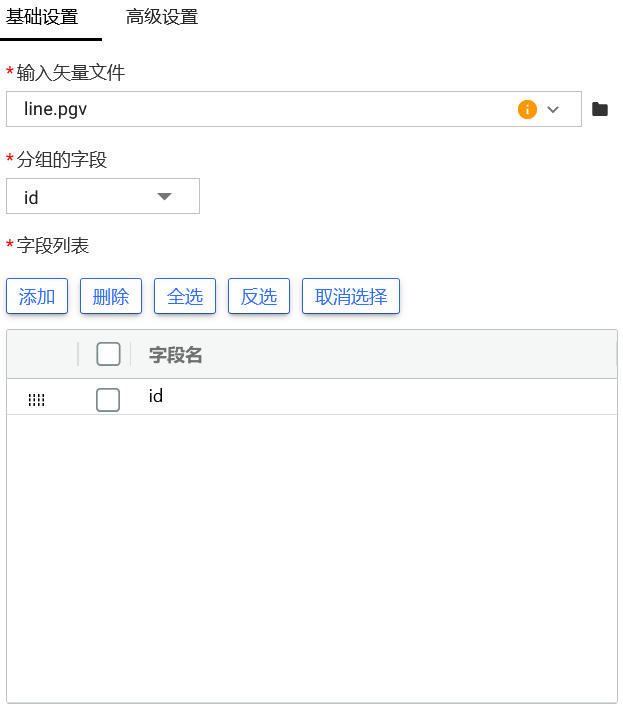Click the orange info icon
The height and width of the screenshot is (710, 623).
(x=527, y=109)
